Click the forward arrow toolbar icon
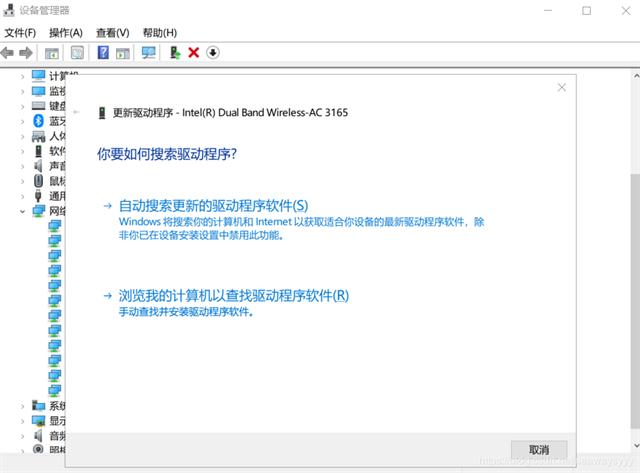This screenshot has height=473, width=640. pyautogui.click(x=26, y=53)
